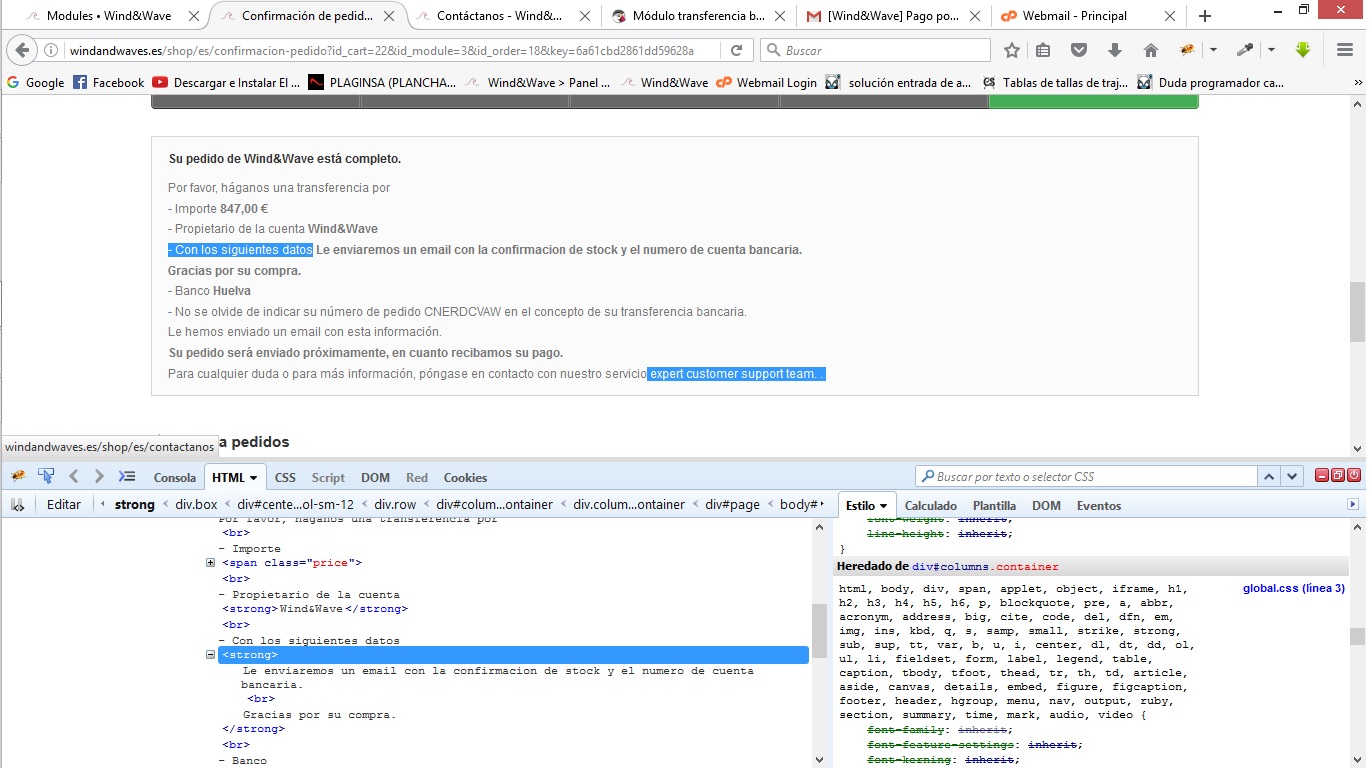
Task: Open global.css (línea 3) source link
Action: (x=1293, y=589)
